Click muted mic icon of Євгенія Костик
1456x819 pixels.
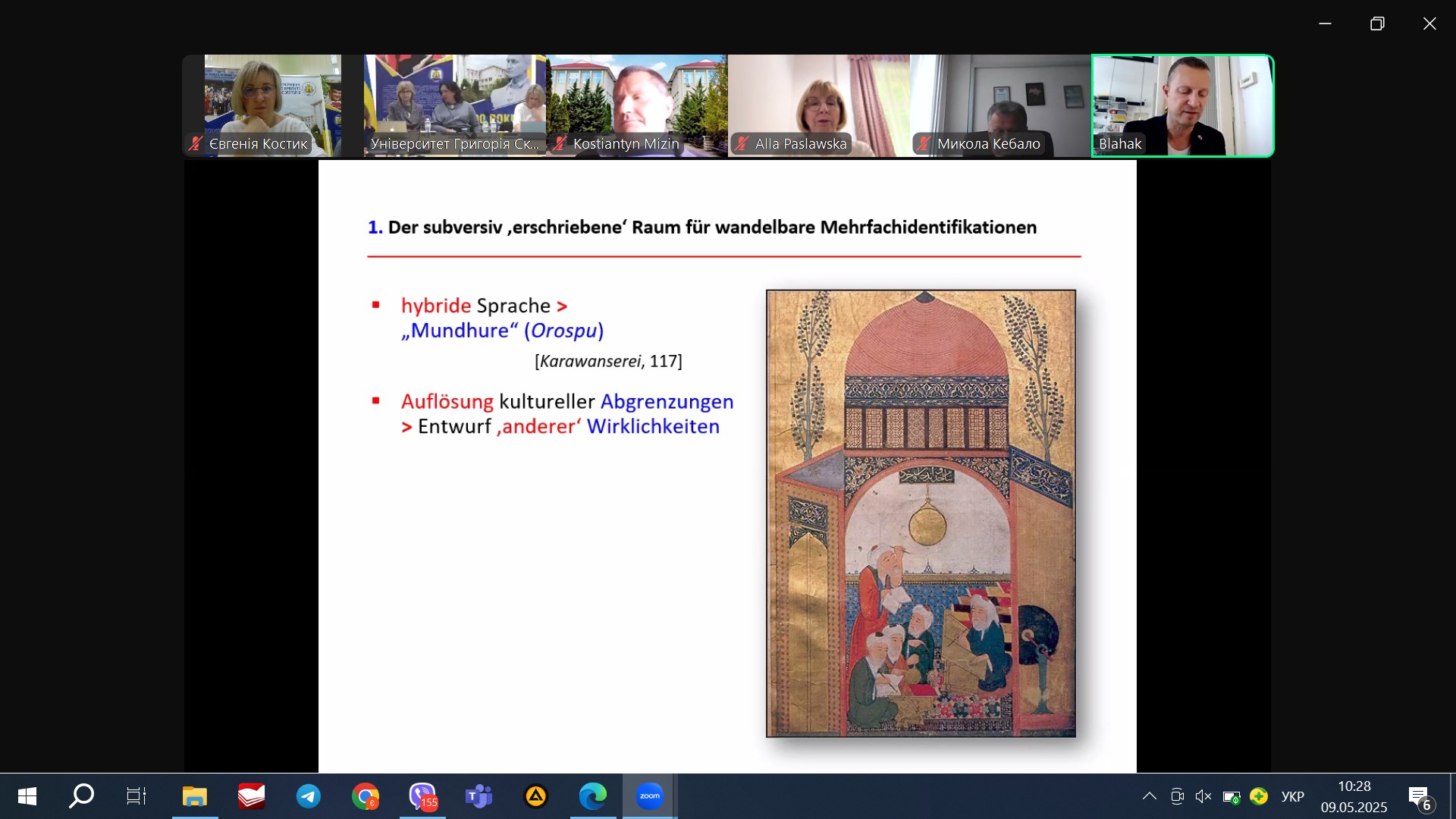(x=196, y=143)
